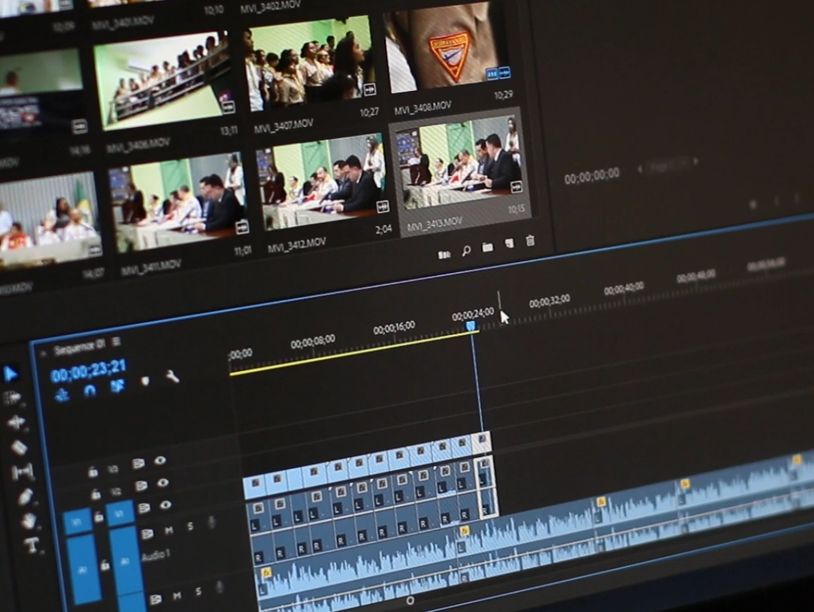The height and width of the screenshot is (612, 814).
Task: Click the blue timeline playhead handle
Action: click(x=470, y=326)
